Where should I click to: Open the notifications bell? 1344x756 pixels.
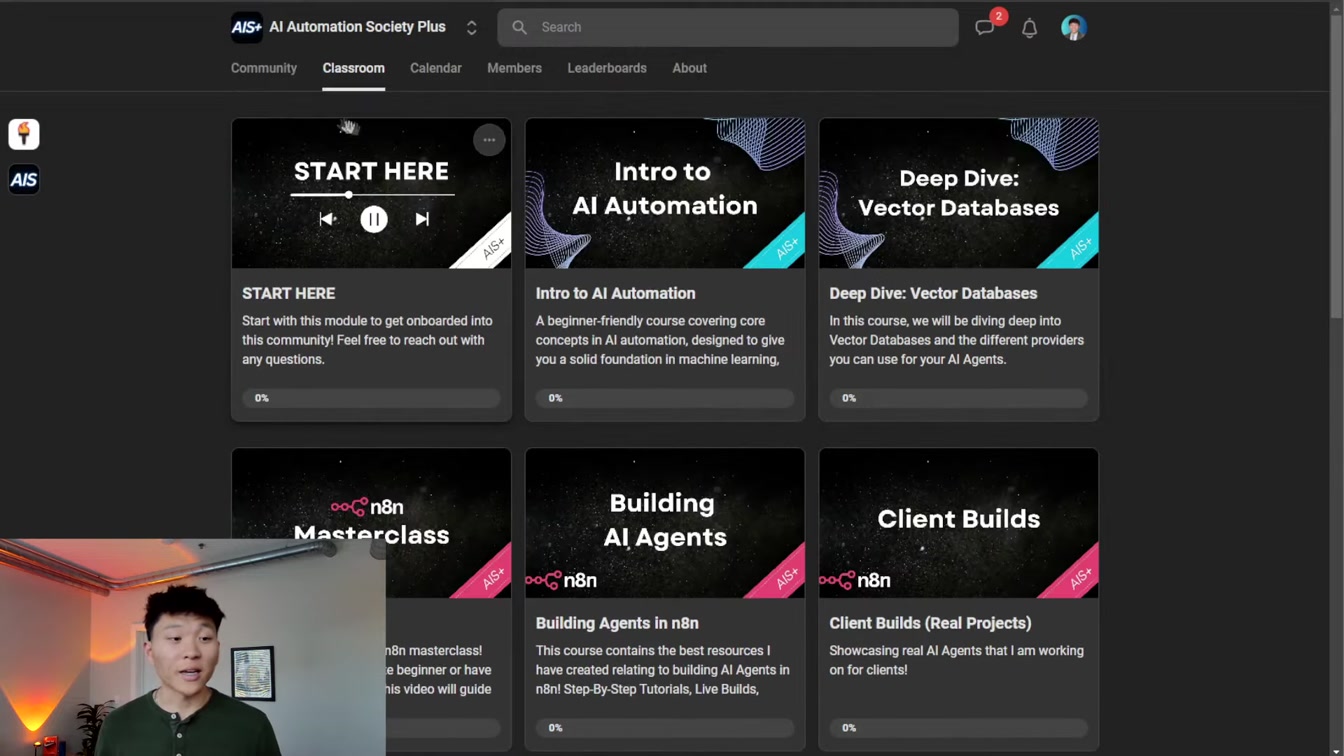point(1029,28)
